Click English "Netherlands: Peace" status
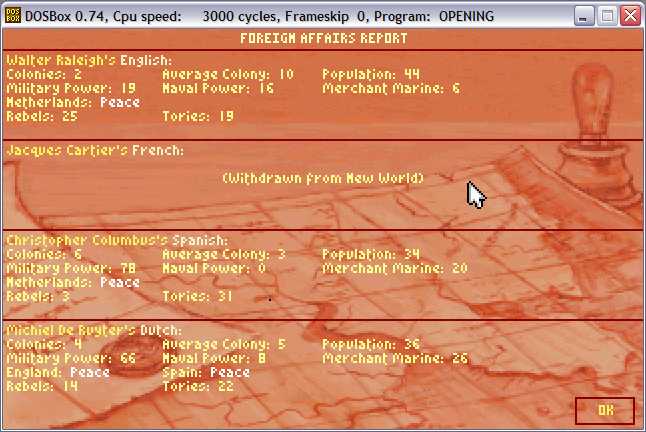This screenshot has width=646, height=432. click(73, 103)
